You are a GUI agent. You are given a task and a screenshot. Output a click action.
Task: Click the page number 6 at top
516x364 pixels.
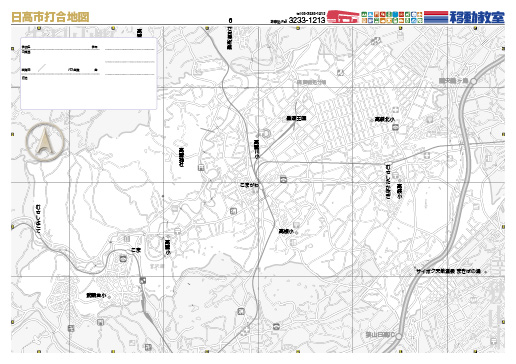(230, 21)
